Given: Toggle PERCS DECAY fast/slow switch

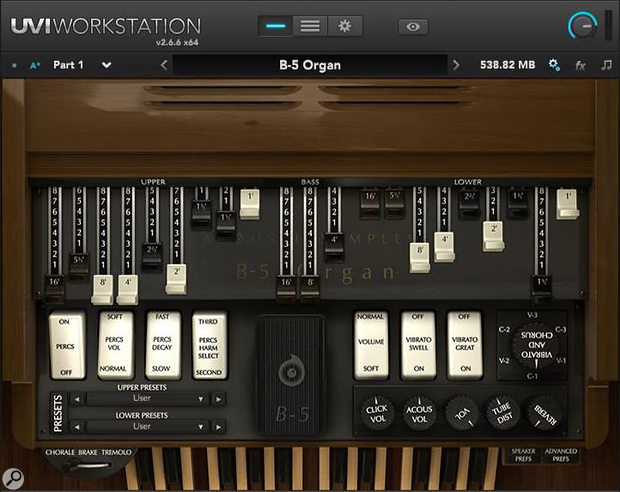Looking at the screenshot, I should coord(163,345).
